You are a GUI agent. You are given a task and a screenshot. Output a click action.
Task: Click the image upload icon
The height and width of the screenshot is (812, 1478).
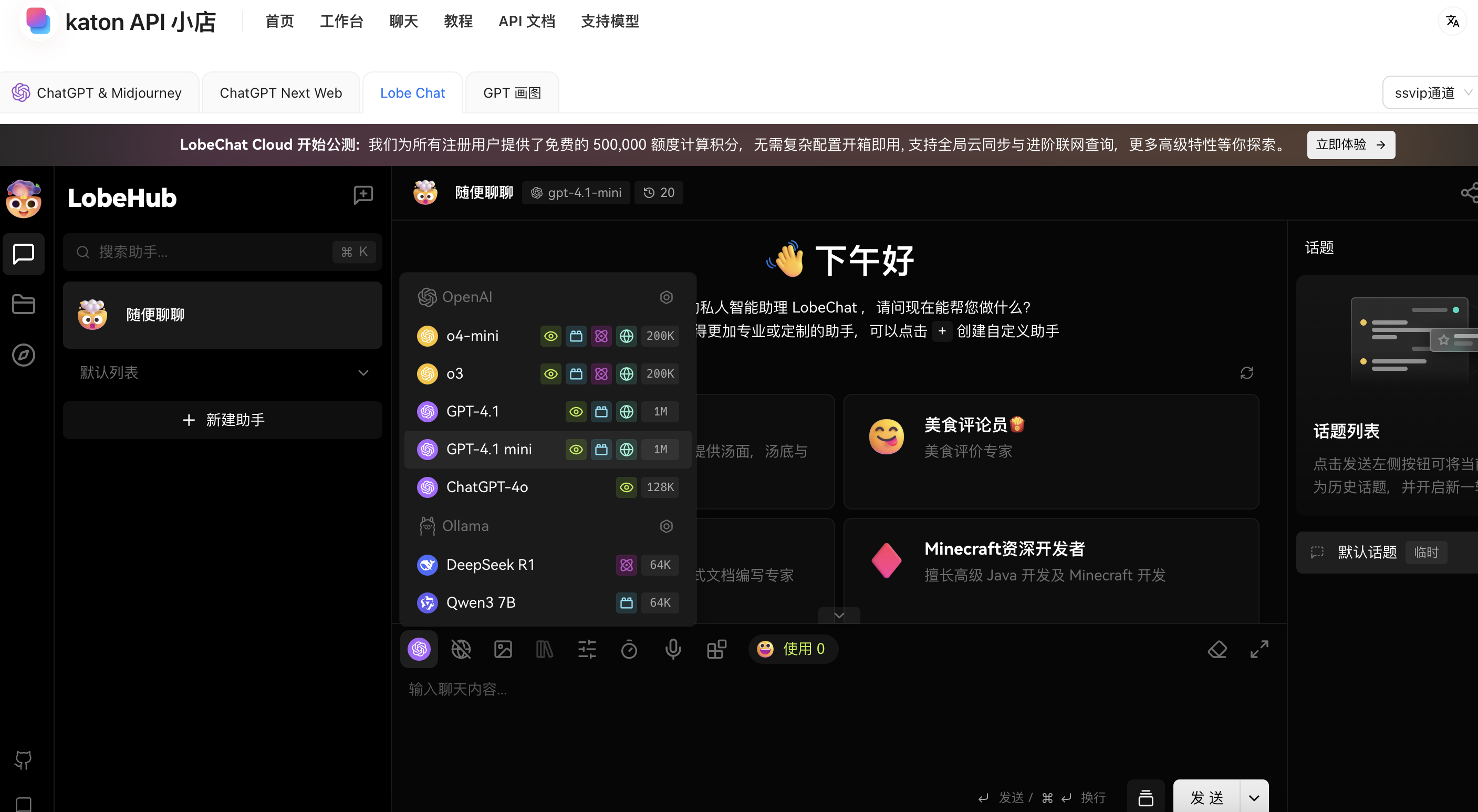[x=503, y=649]
